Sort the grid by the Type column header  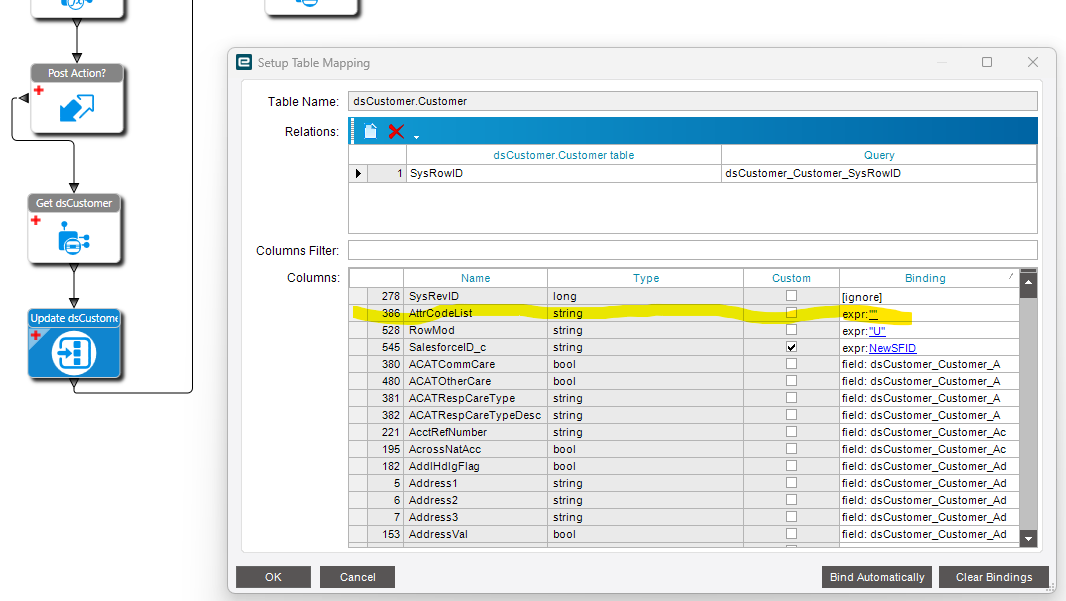coord(646,278)
